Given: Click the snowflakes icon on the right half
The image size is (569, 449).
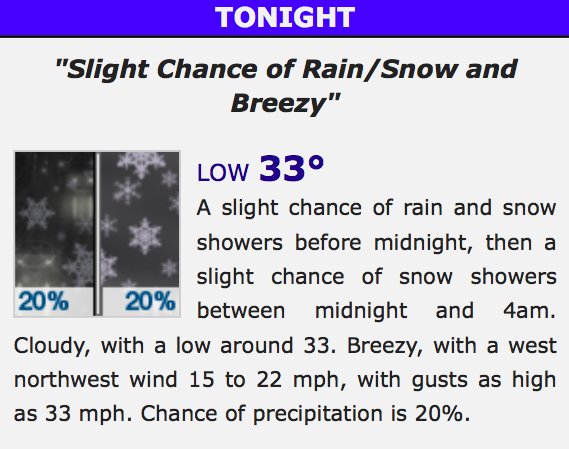Looking at the screenshot, I should tap(140, 234).
